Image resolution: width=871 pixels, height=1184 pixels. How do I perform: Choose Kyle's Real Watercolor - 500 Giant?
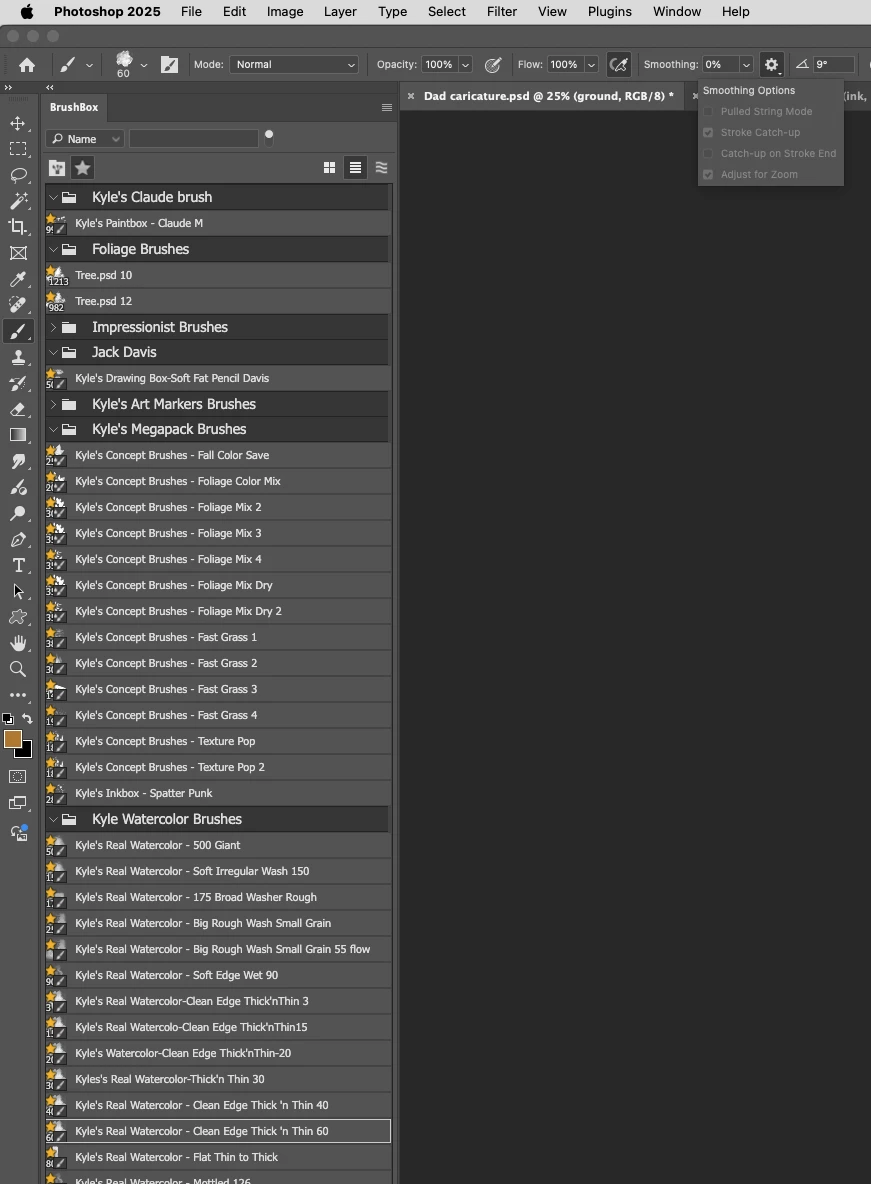[x=218, y=846]
